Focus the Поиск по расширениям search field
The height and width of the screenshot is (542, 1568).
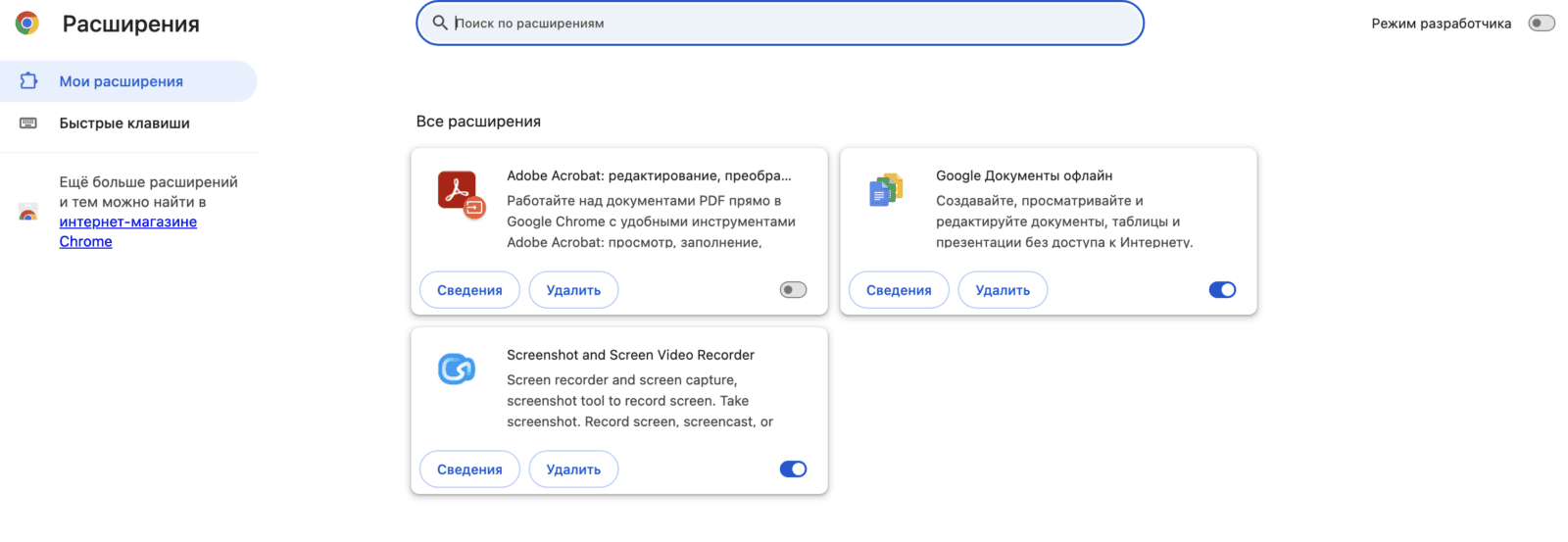tap(784, 24)
